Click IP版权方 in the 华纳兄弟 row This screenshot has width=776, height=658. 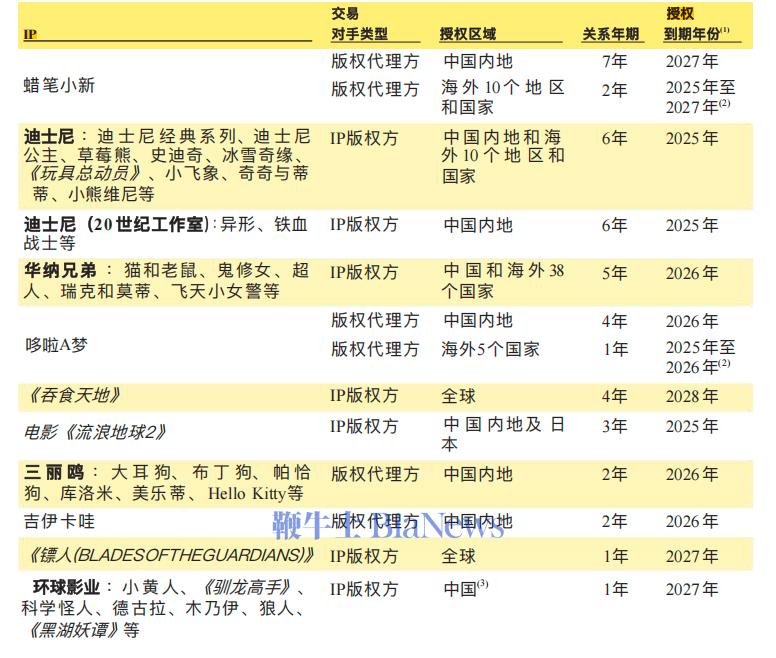364,272
